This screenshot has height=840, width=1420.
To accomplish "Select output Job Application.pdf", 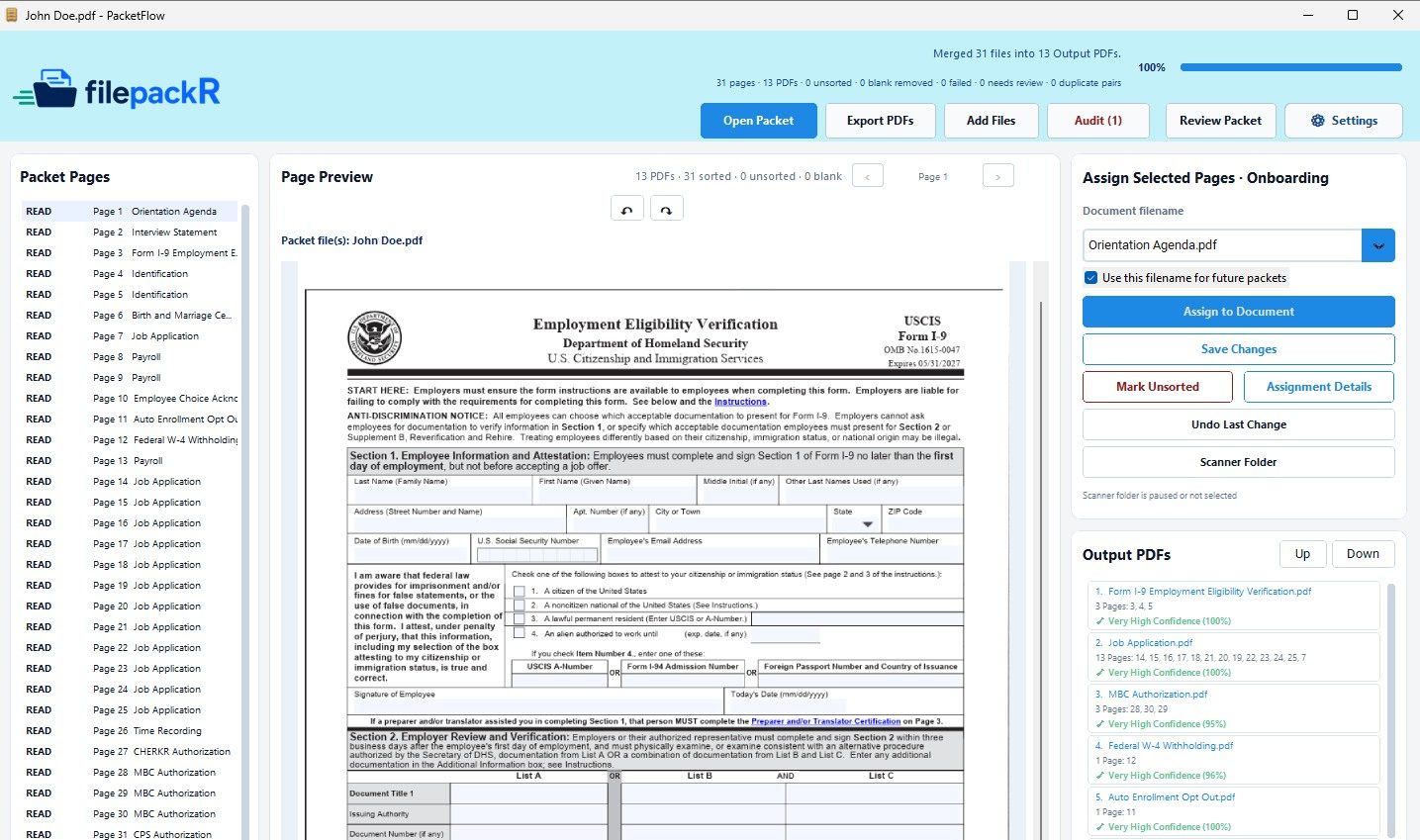I will pos(1234,657).
